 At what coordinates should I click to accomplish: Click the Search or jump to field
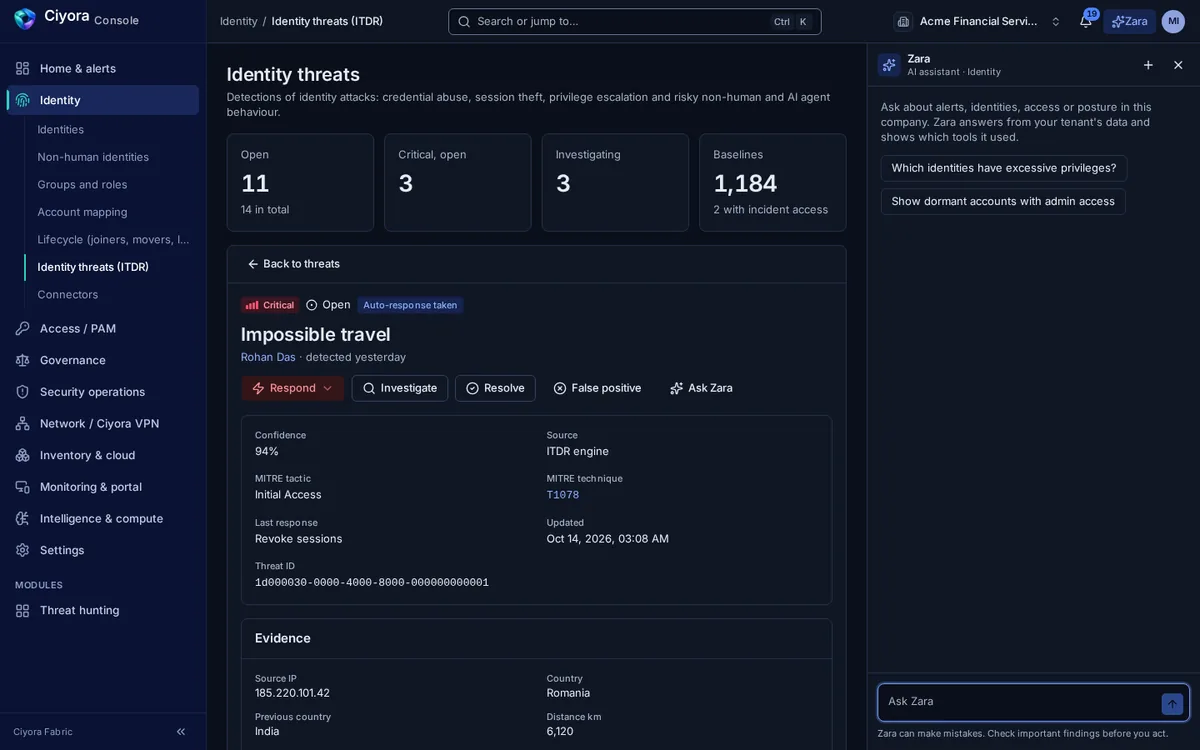coord(635,21)
